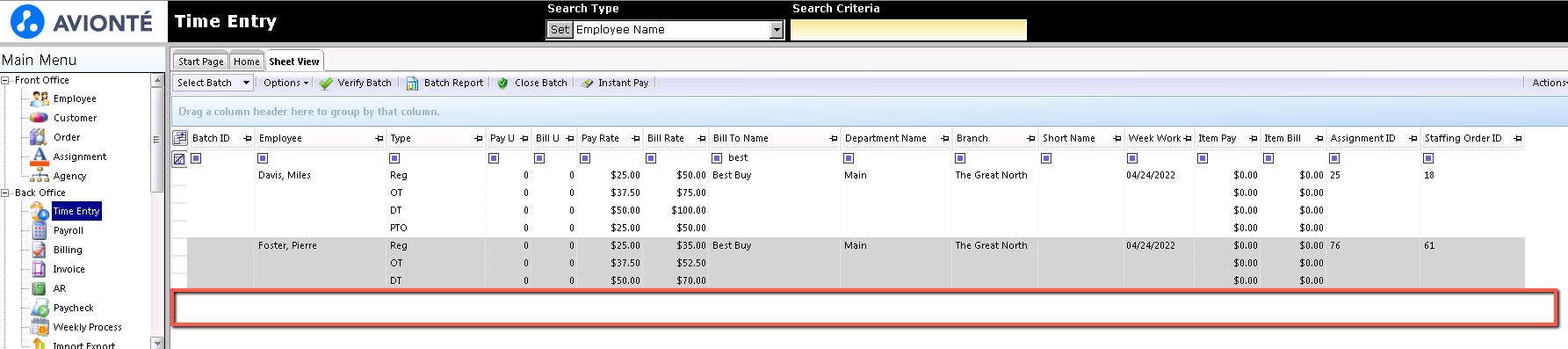The height and width of the screenshot is (349, 1568).
Task: Click the Agency org-chart icon
Action: pos(40,176)
